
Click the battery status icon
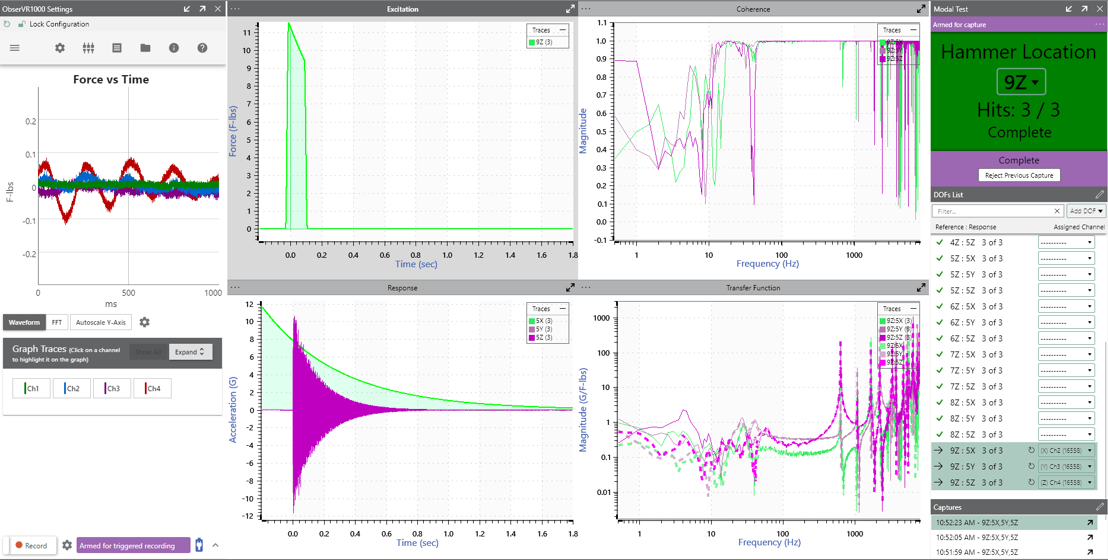pyautogui.click(x=199, y=545)
